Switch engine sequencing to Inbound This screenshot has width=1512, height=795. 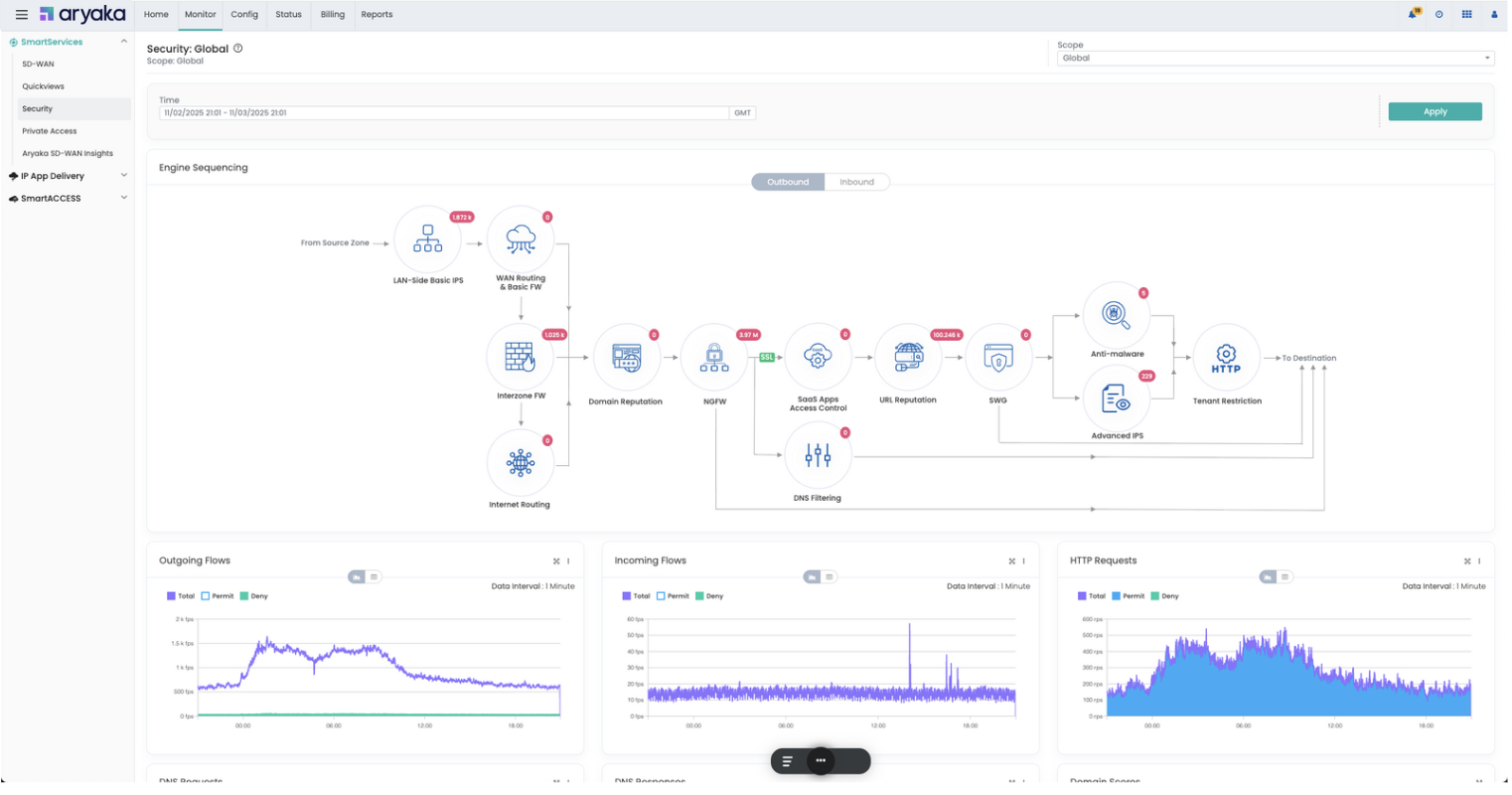[857, 182]
